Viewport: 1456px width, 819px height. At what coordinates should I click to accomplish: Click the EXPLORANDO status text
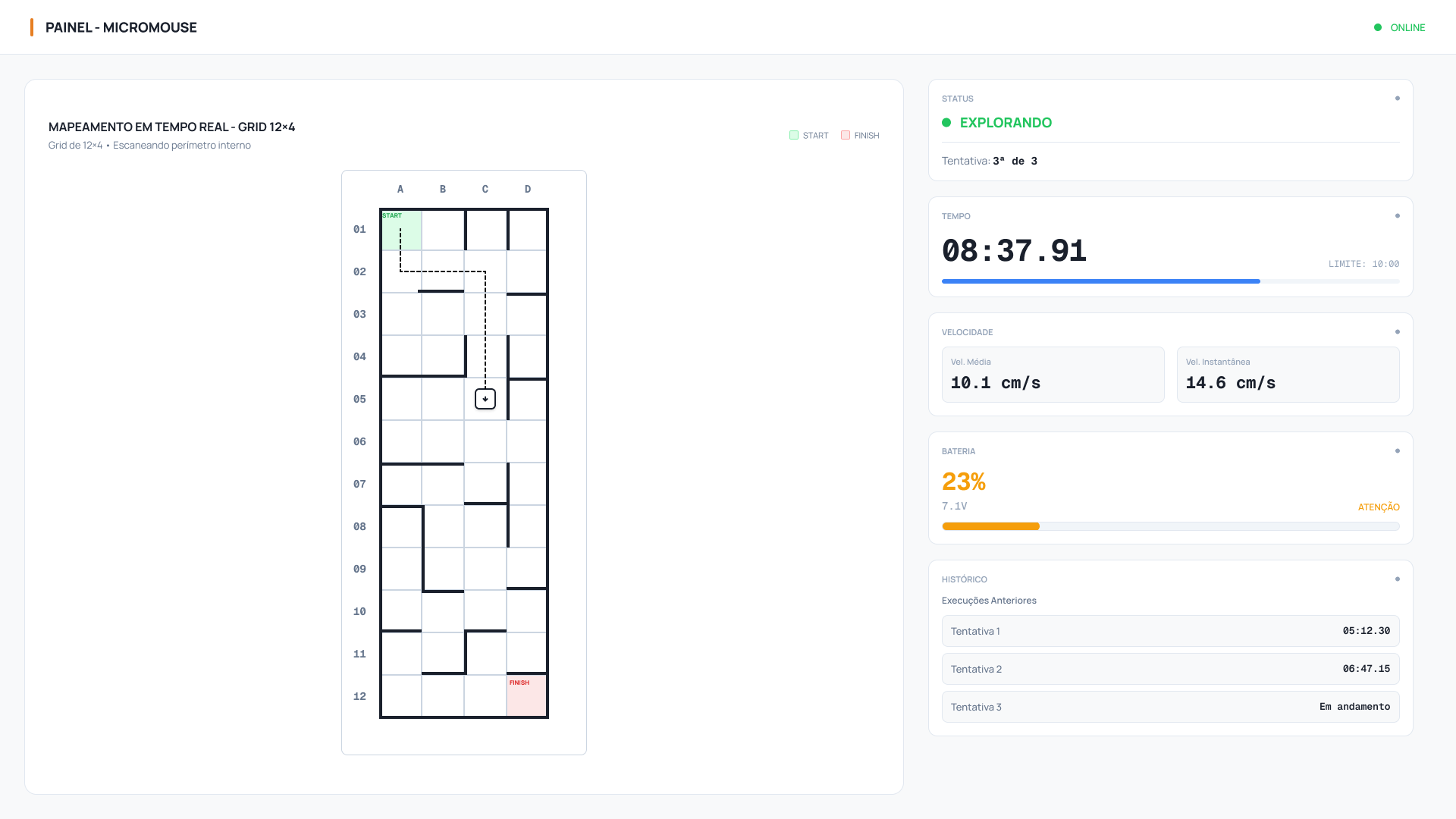coord(1006,123)
